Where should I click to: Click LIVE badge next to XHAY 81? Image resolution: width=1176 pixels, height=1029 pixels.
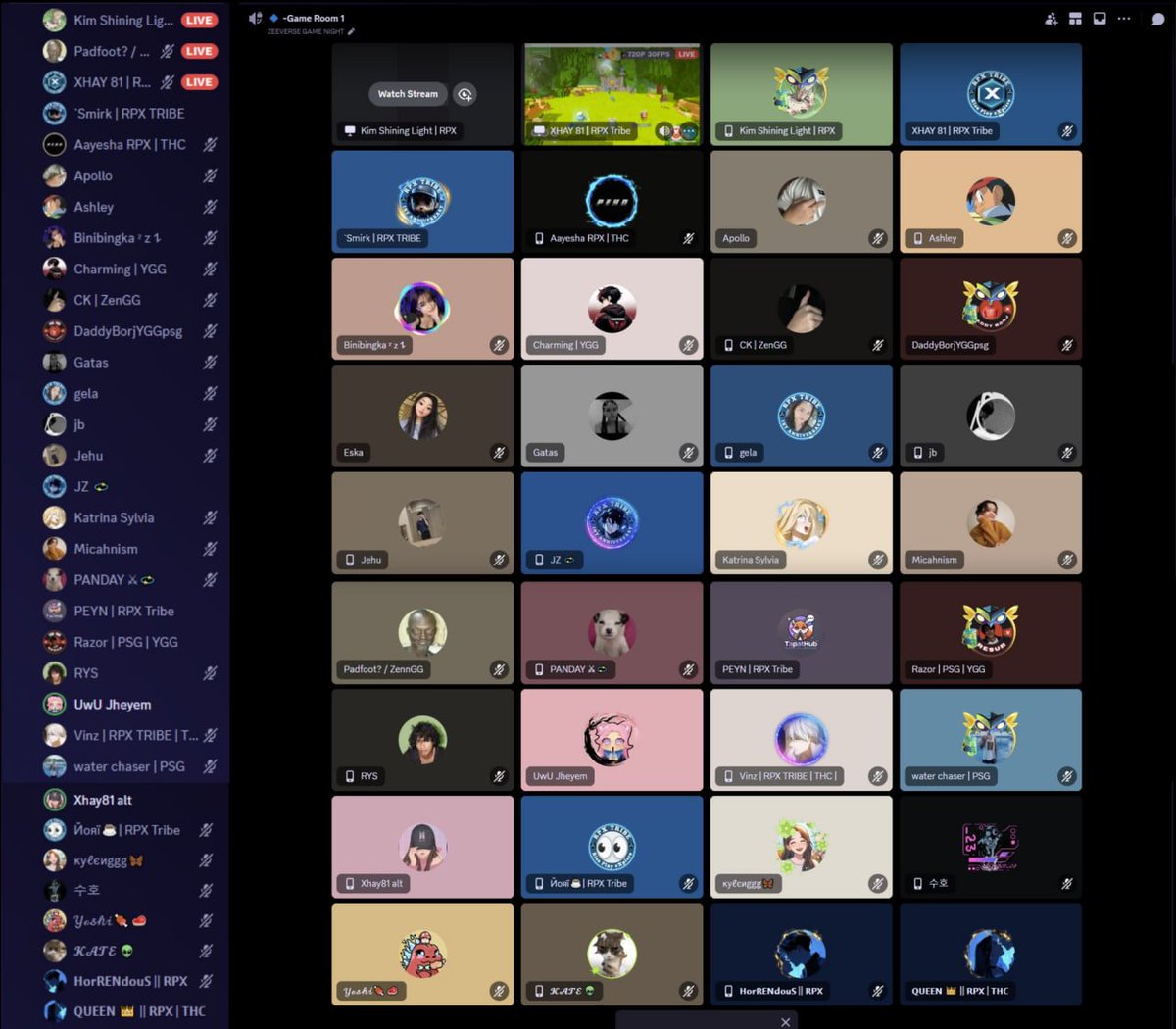(x=199, y=82)
